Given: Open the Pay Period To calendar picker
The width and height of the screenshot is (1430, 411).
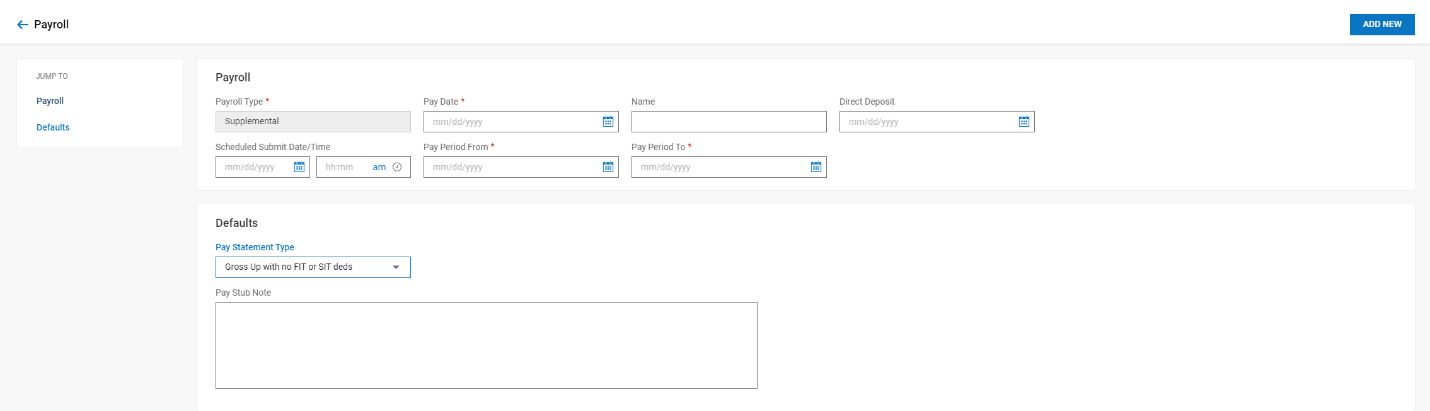Looking at the screenshot, I should (x=816, y=167).
